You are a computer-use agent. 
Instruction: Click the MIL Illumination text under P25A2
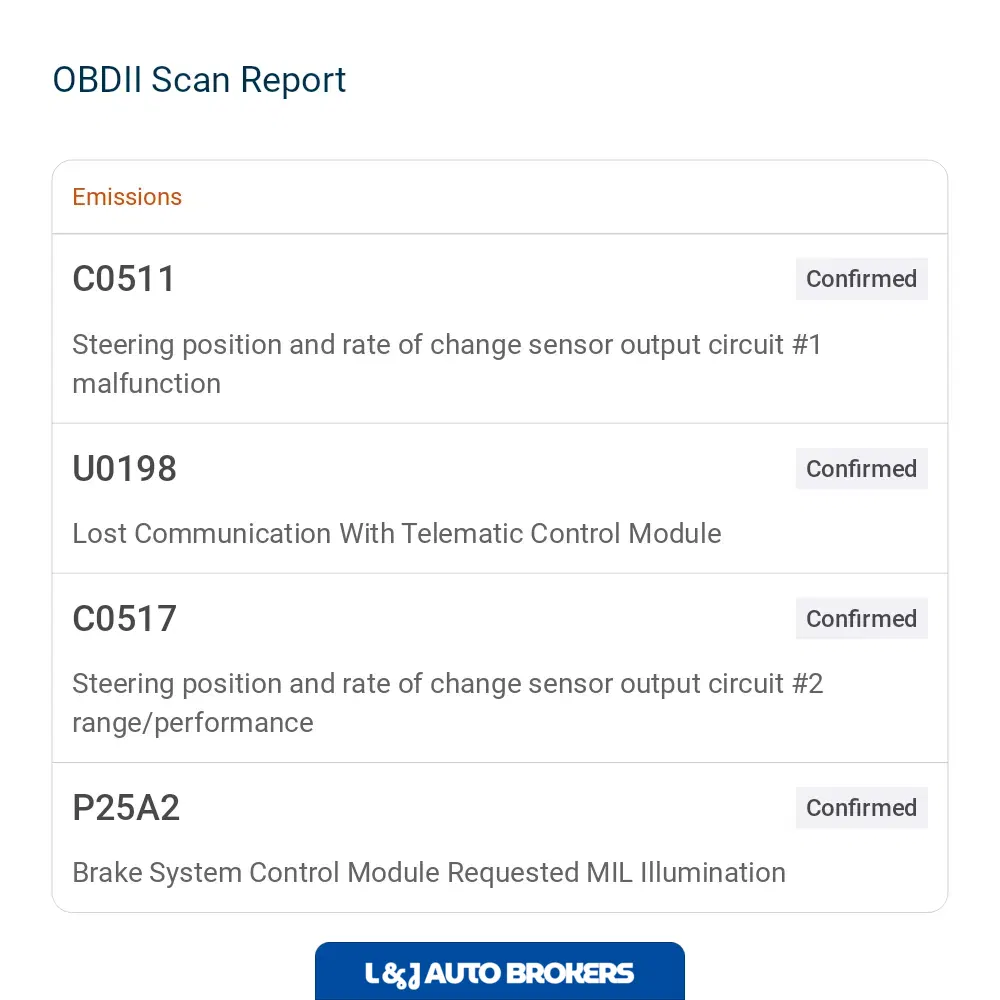686,873
